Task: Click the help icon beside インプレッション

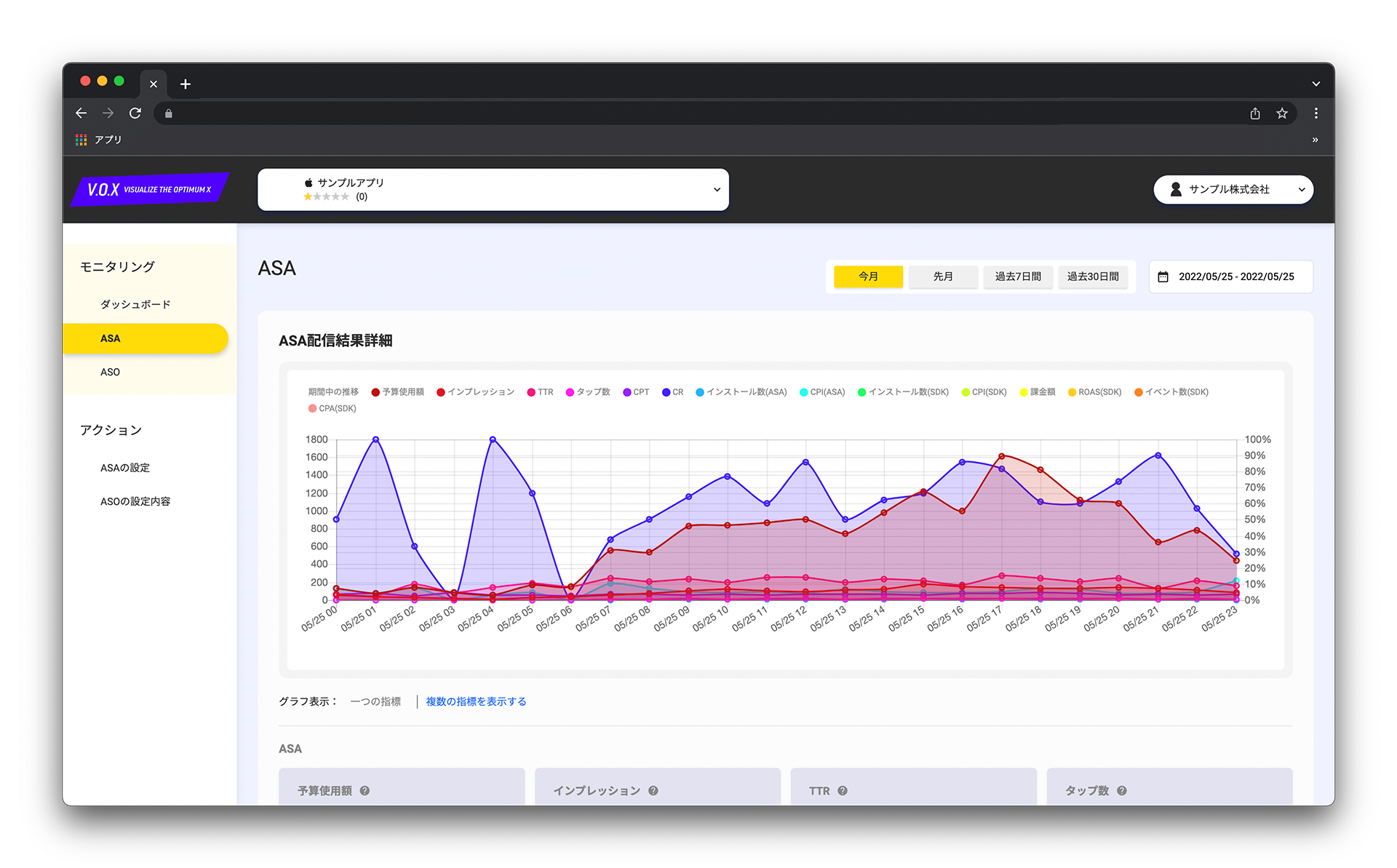Action: pos(653,791)
